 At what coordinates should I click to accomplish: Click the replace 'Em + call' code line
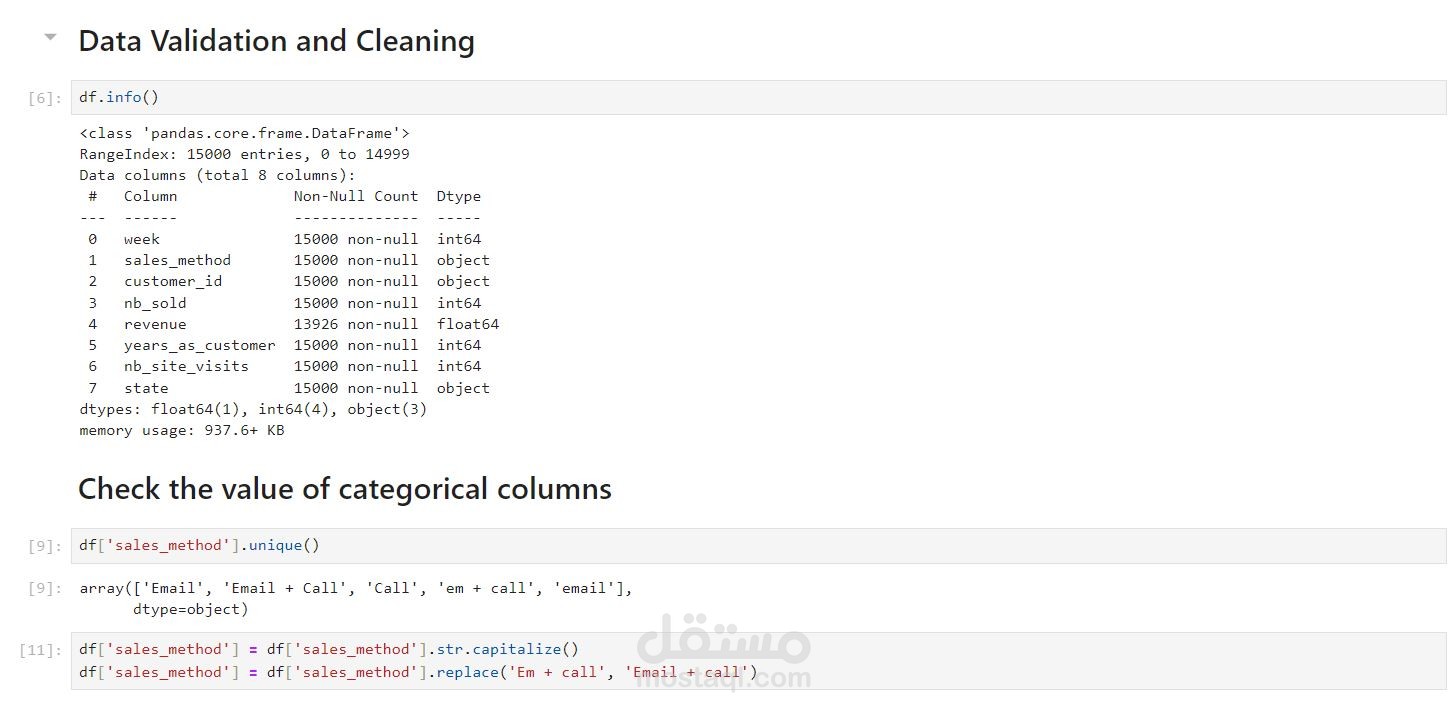pos(418,672)
